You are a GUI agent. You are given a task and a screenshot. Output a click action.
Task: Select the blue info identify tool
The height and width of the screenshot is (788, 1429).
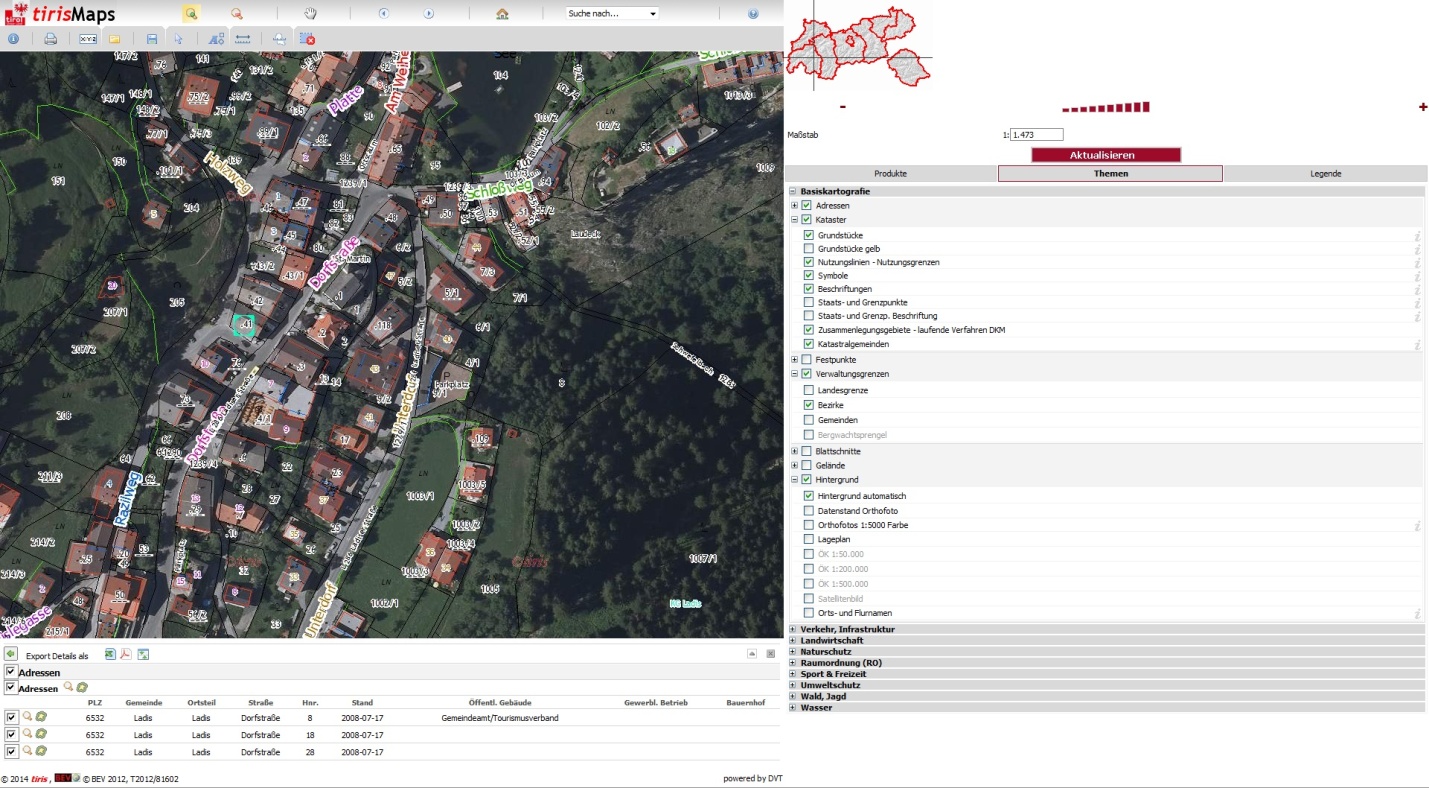(x=14, y=39)
